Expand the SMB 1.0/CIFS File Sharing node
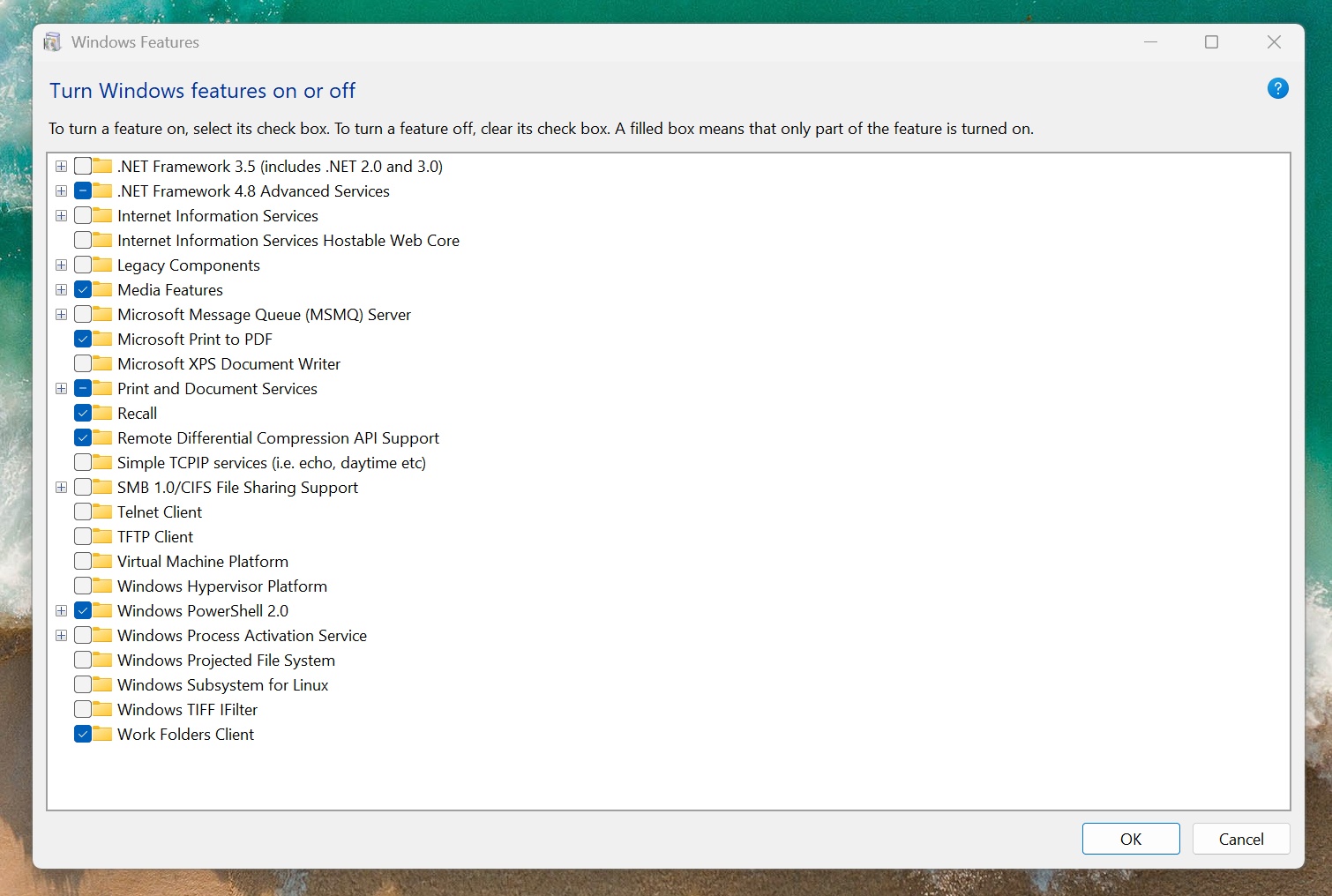1332x896 pixels. [61, 487]
